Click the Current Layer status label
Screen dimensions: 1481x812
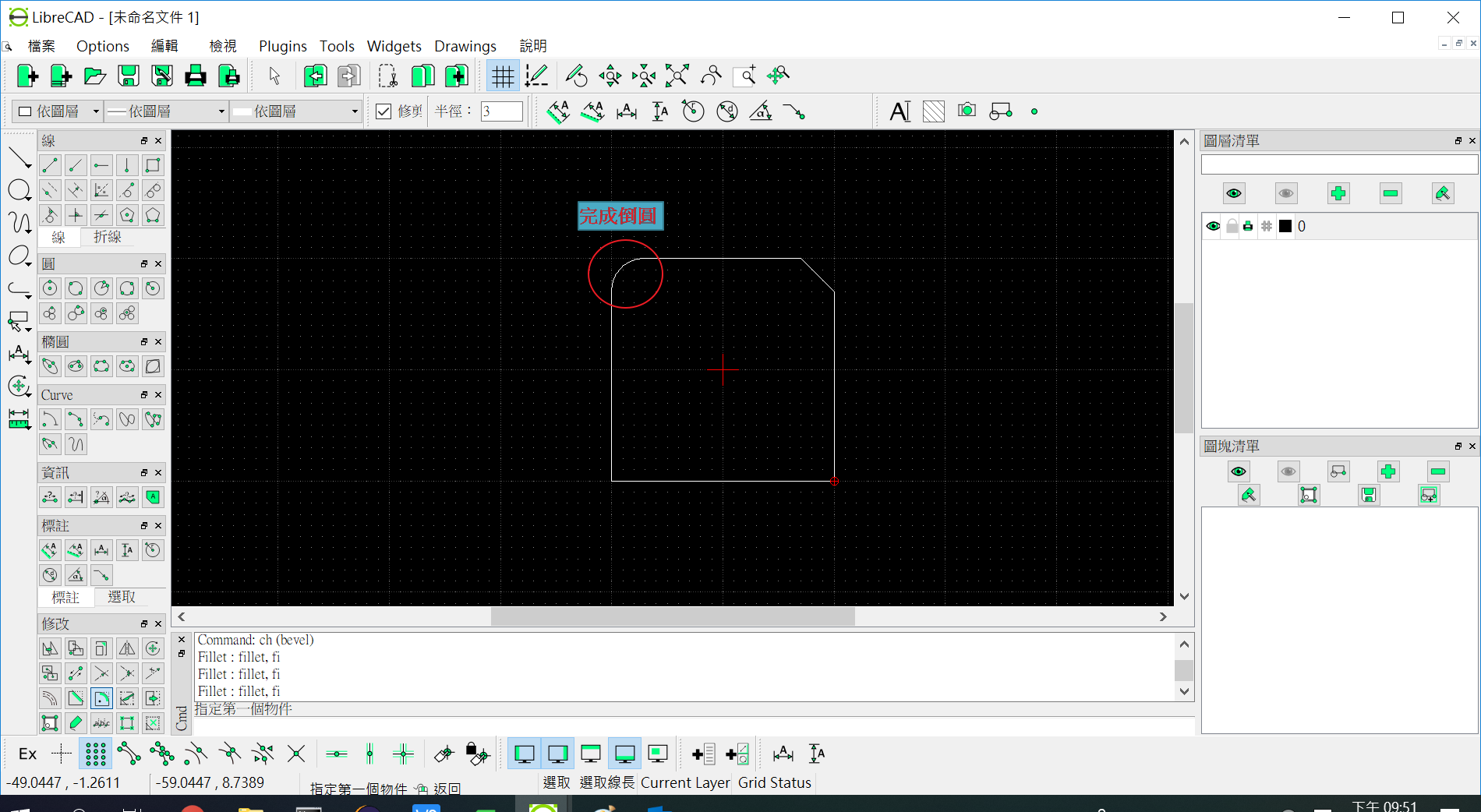click(685, 782)
